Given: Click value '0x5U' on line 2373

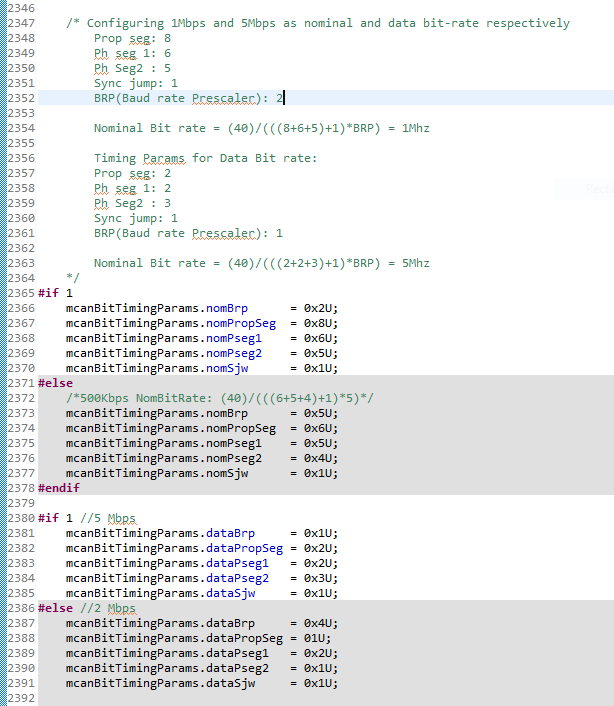Looking at the screenshot, I should coord(317,413).
